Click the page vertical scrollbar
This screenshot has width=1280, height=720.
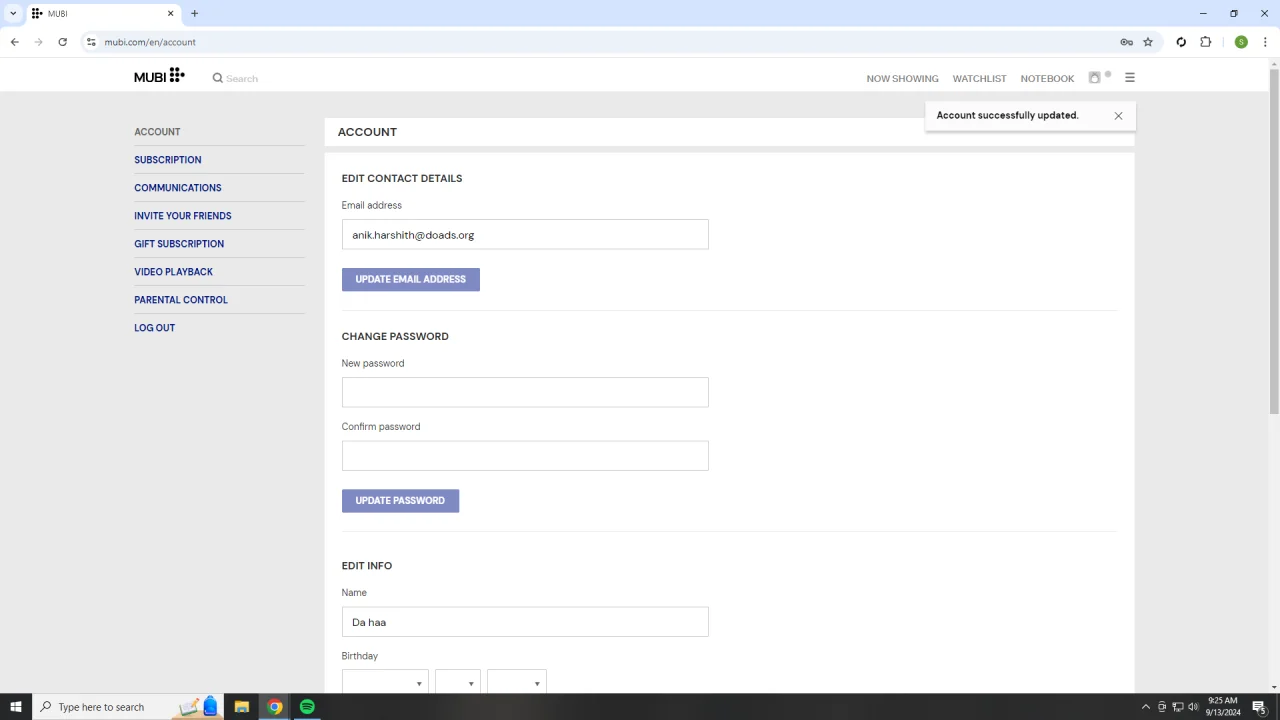point(1274,240)
